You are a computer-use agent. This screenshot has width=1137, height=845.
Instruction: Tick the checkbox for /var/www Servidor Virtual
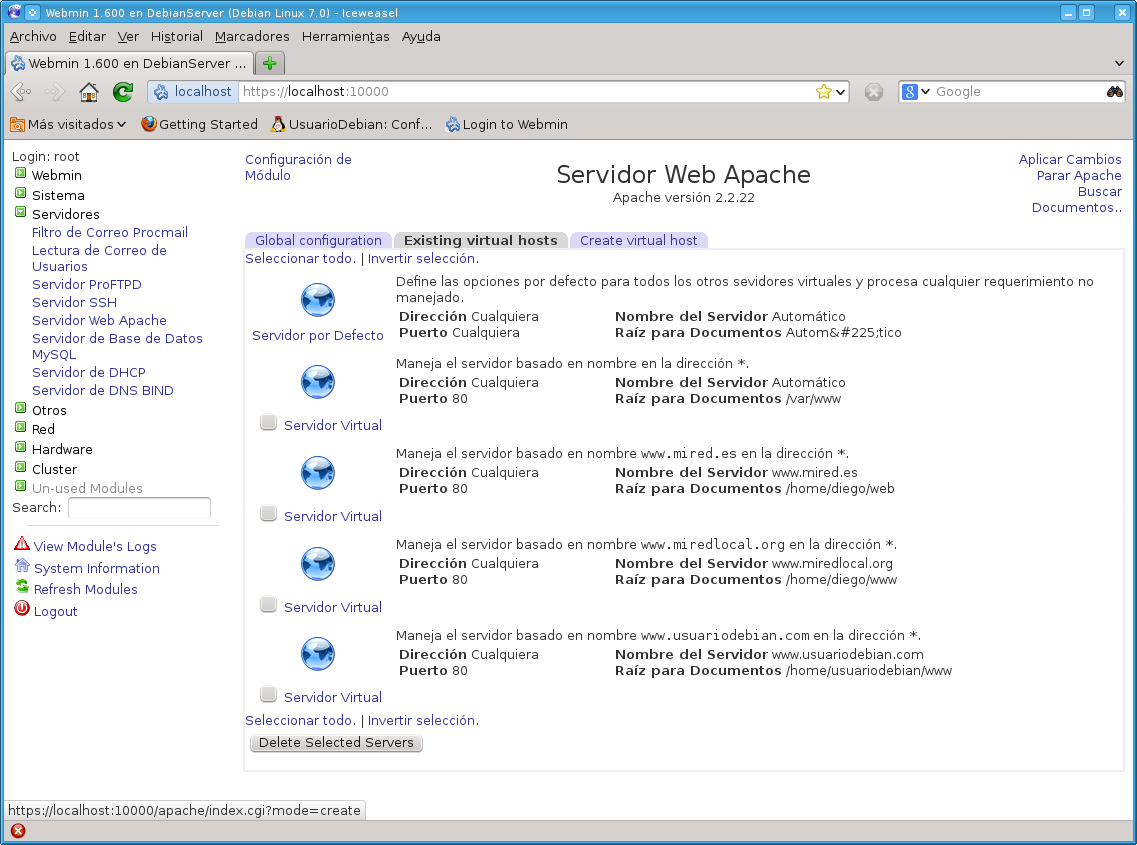coord(268,422)
